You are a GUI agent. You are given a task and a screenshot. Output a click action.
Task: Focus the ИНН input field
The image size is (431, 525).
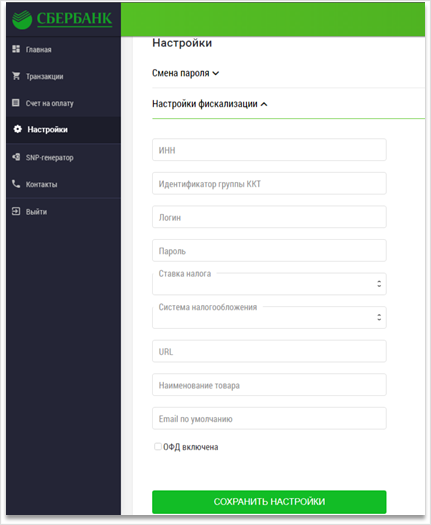(x=269, y=150)
